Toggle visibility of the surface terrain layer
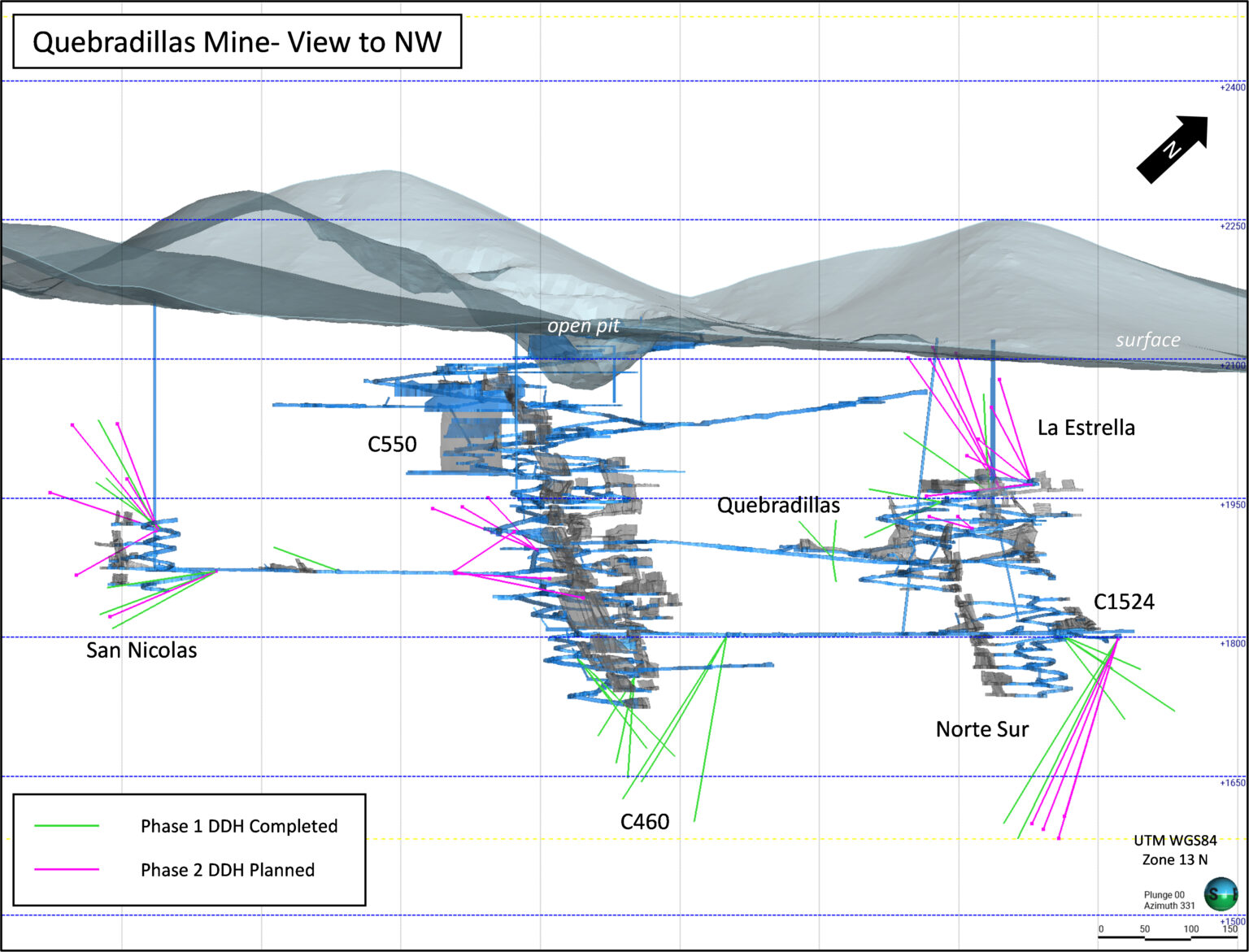Image resolution: width=1249 pixels, height=952 pixels. tap(1148, 341)
